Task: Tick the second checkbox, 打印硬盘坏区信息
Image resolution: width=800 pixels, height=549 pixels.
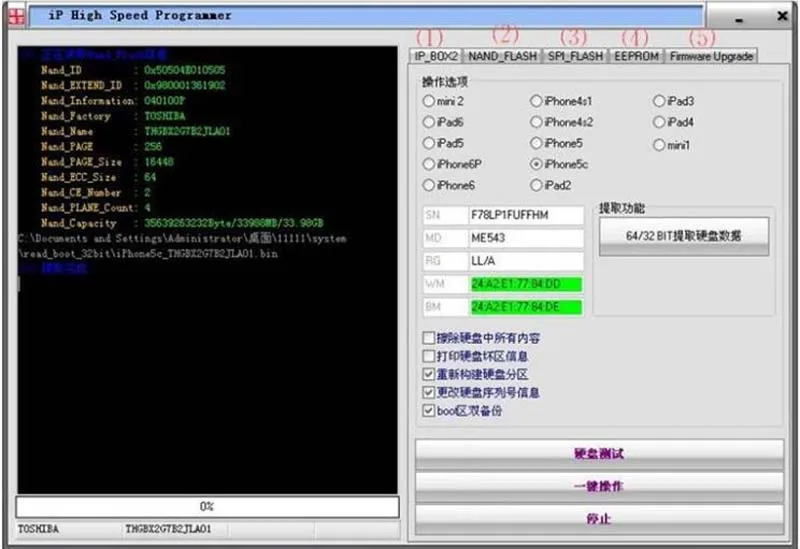Action: click(x=429, y=356)
